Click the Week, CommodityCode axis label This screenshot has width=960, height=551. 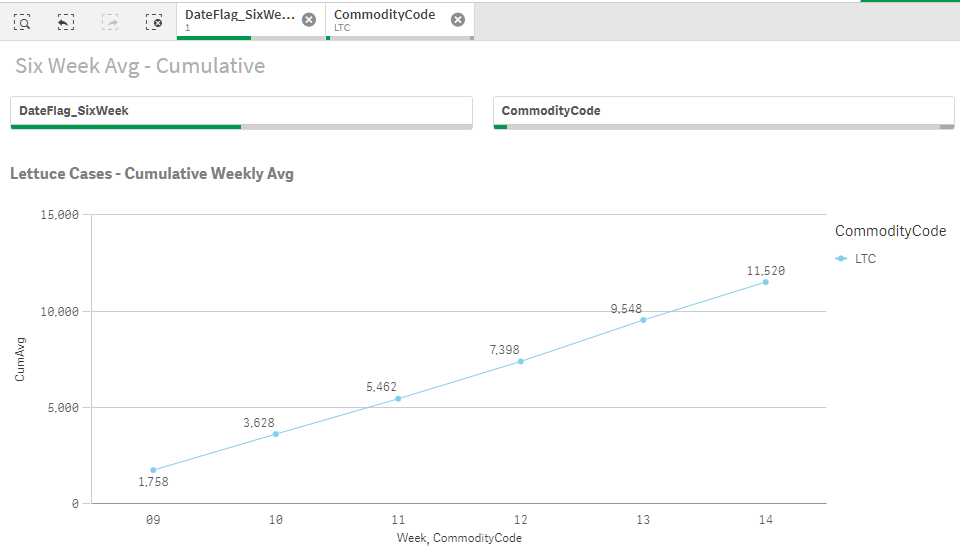(x=459, y=538)
